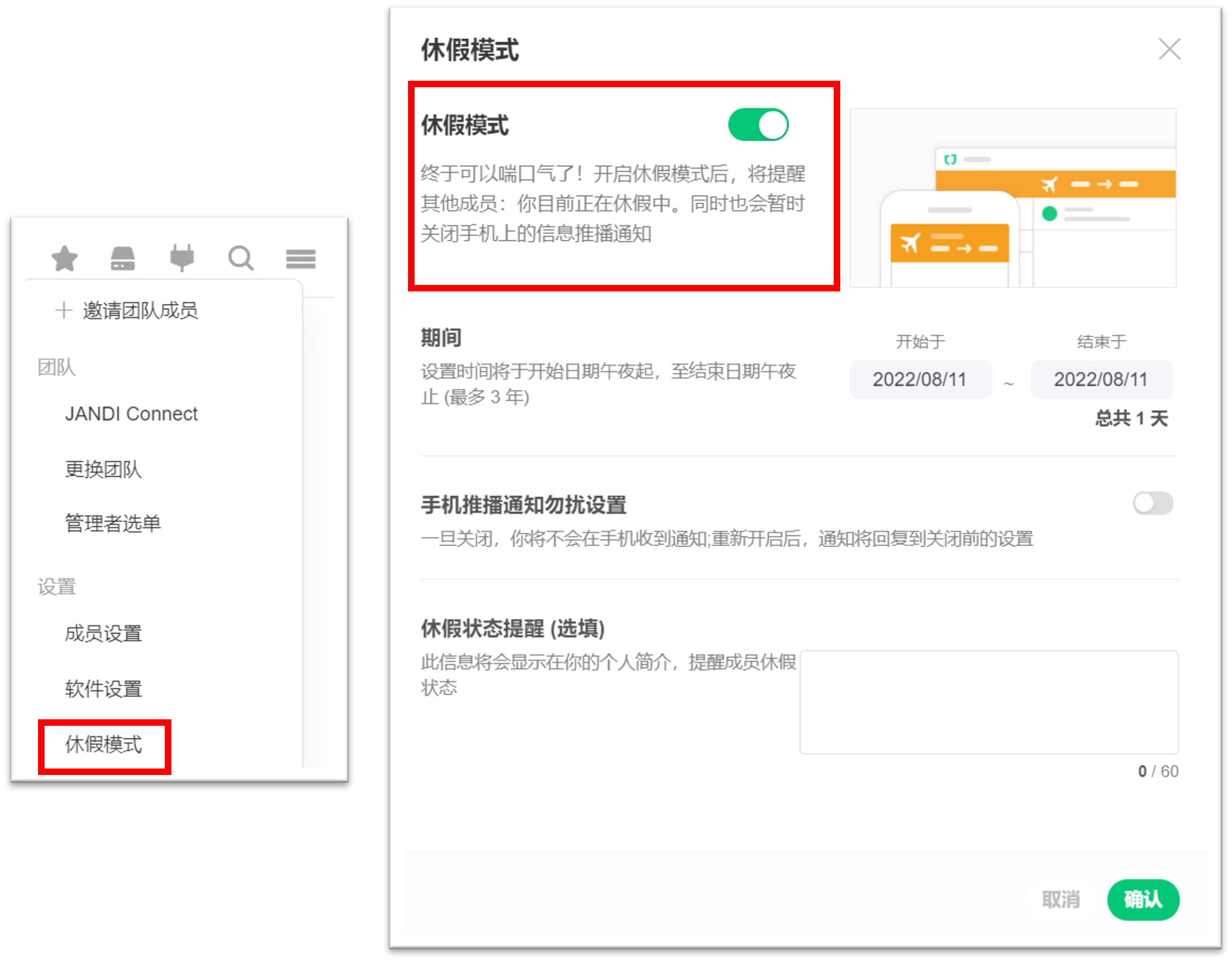Click the star favorites icon
The height and width of the screenshot is (962, 1232).
click(65, 259)
